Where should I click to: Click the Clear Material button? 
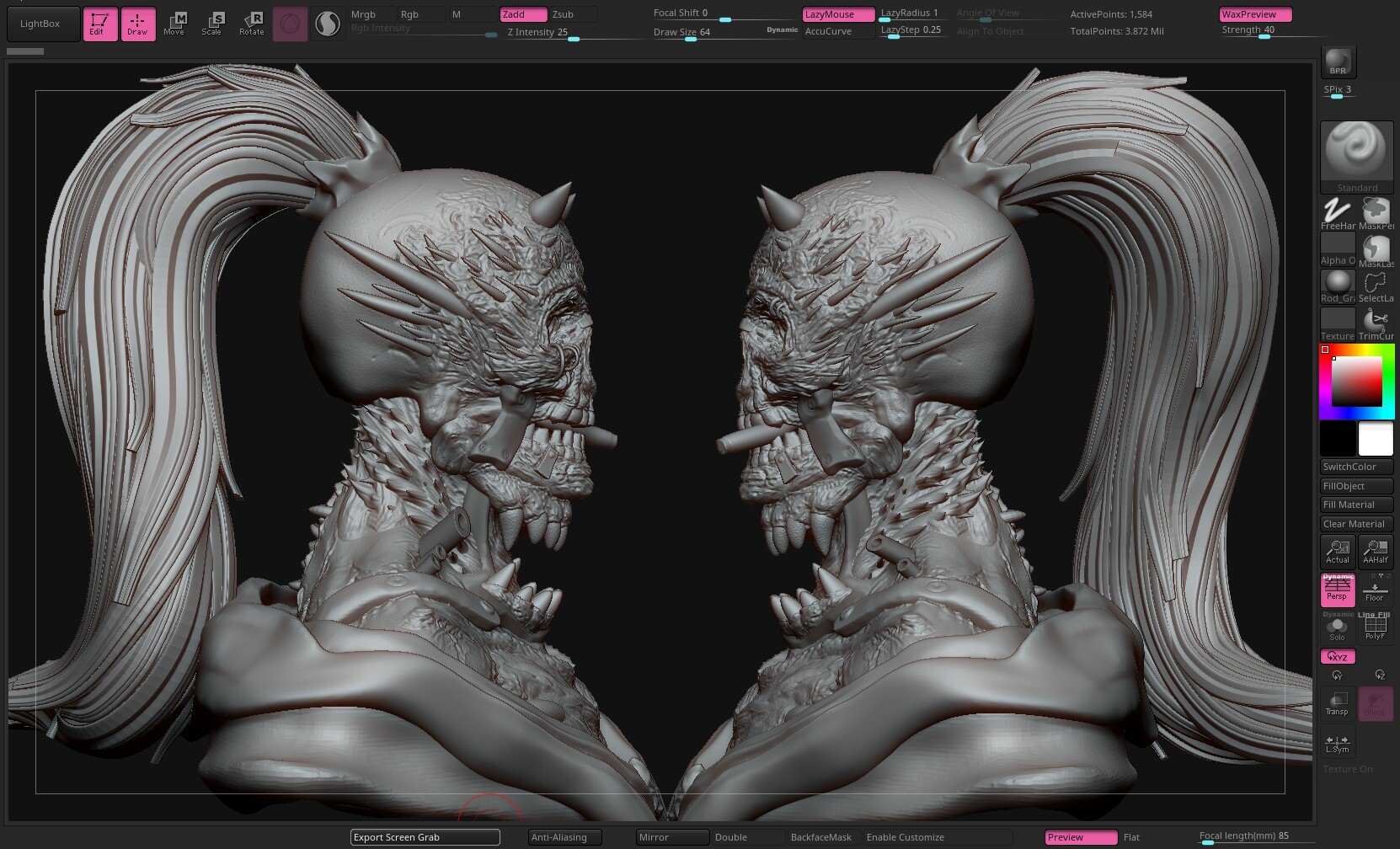click(x=1356, y=524)
